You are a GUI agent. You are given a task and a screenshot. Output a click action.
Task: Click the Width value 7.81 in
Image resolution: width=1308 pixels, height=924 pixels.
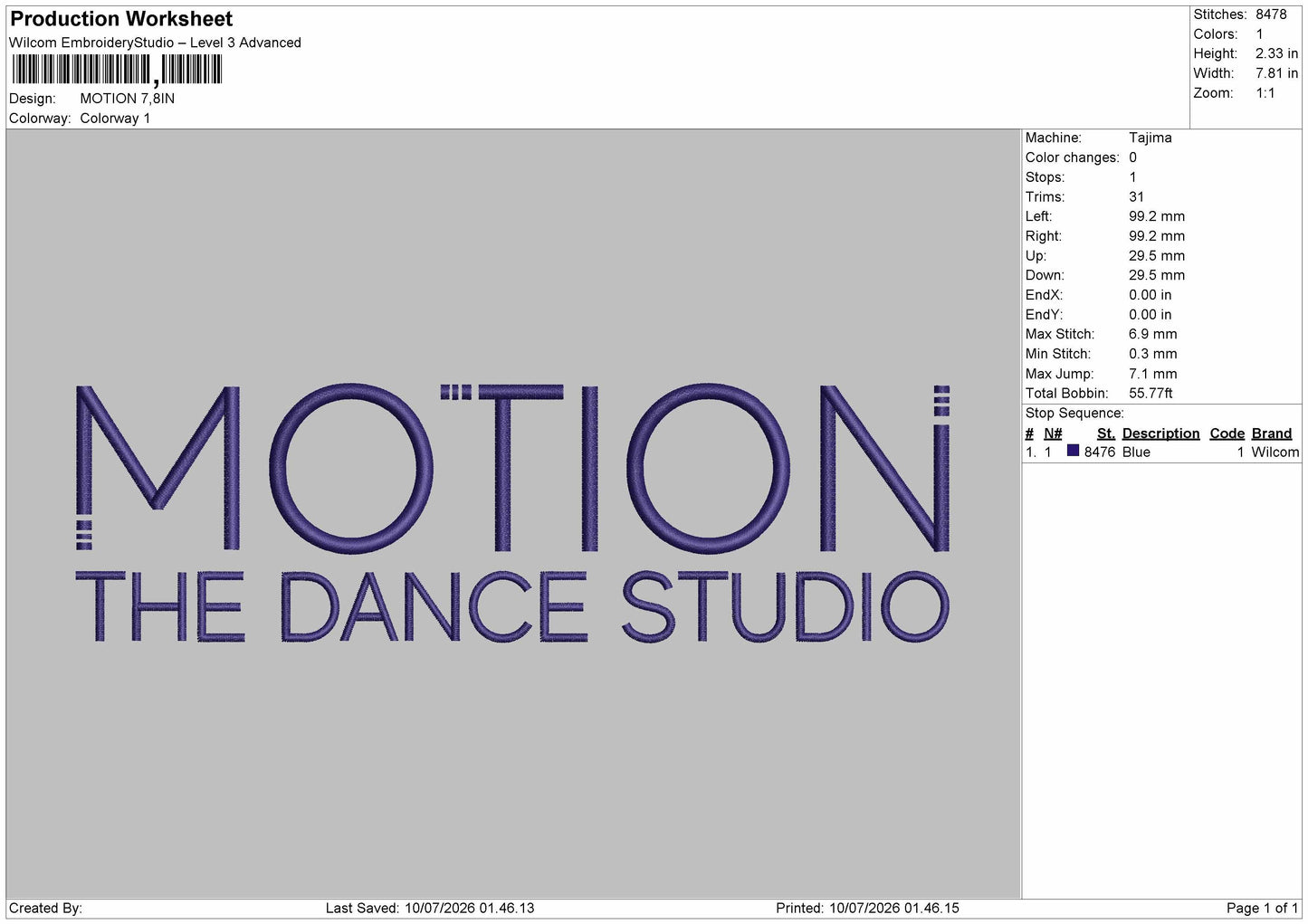[1276, 73]
